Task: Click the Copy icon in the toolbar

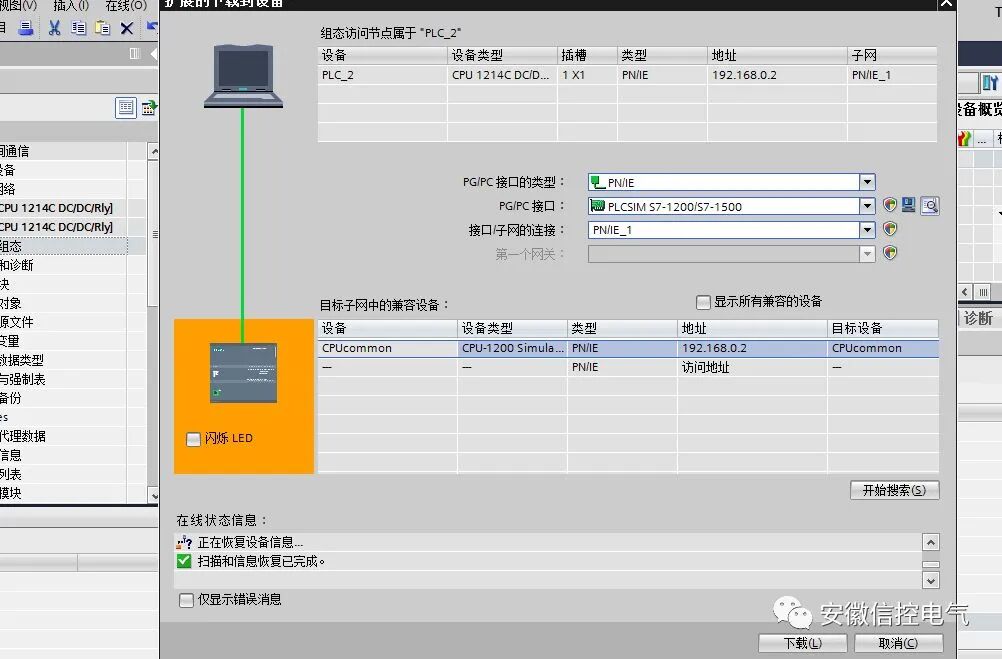Action: [79, 27]
